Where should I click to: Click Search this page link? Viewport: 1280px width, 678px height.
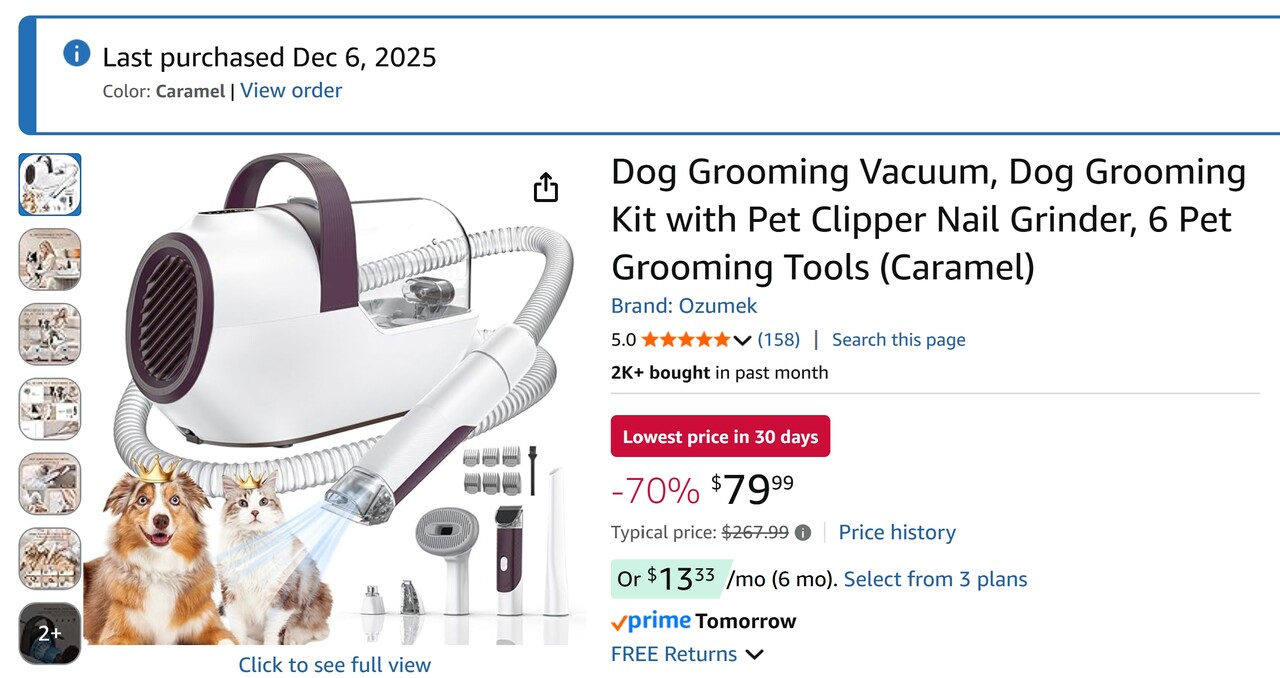click(x=898, y=340)
